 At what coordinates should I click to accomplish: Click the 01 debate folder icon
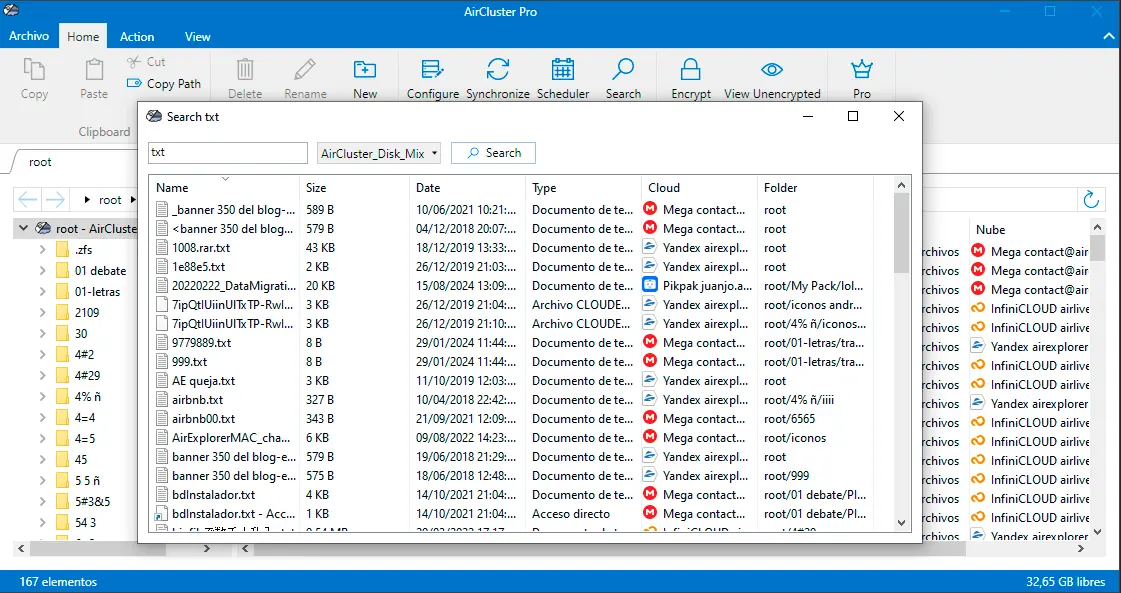point(62,270)
